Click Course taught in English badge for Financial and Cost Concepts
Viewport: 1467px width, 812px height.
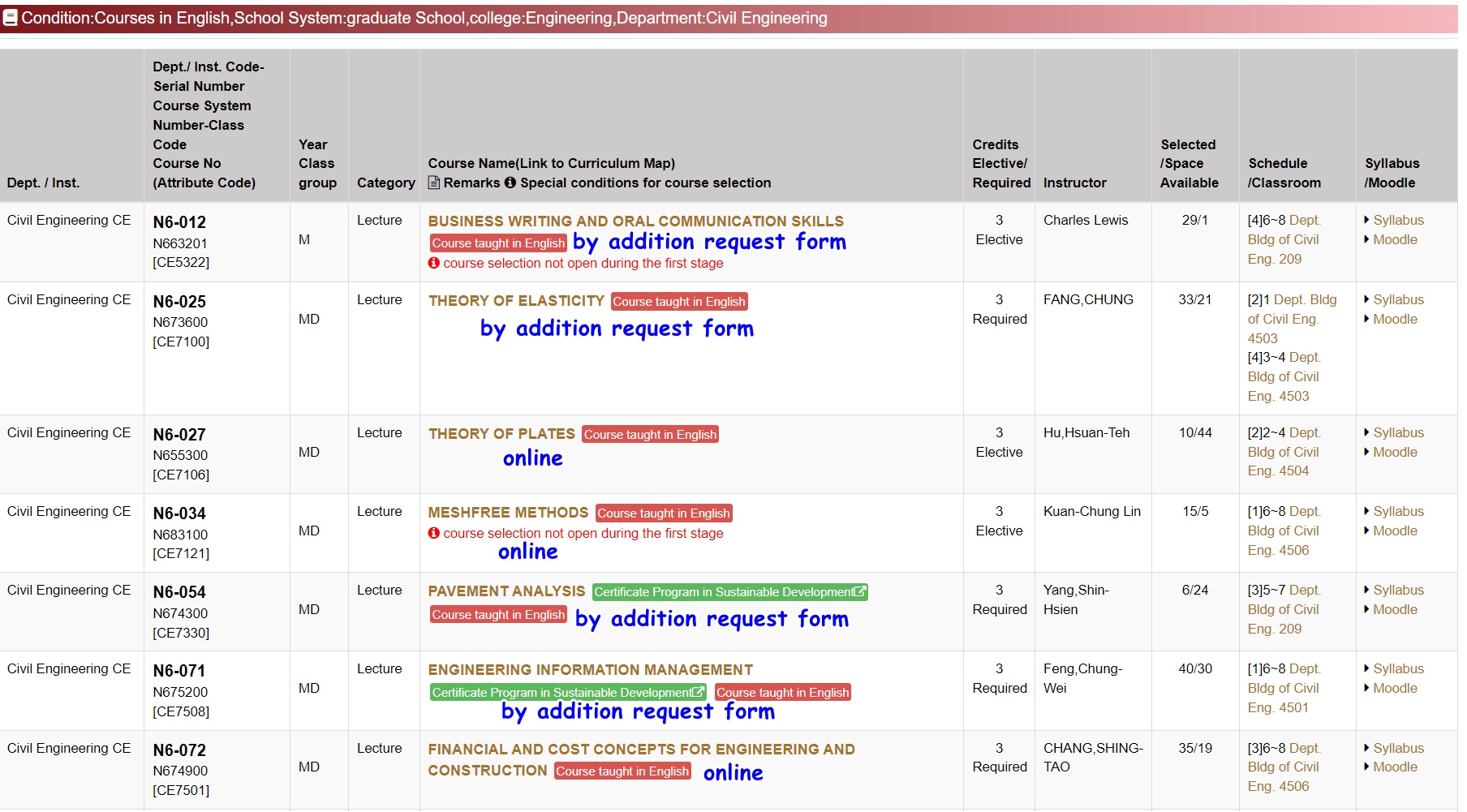[622, 771]
